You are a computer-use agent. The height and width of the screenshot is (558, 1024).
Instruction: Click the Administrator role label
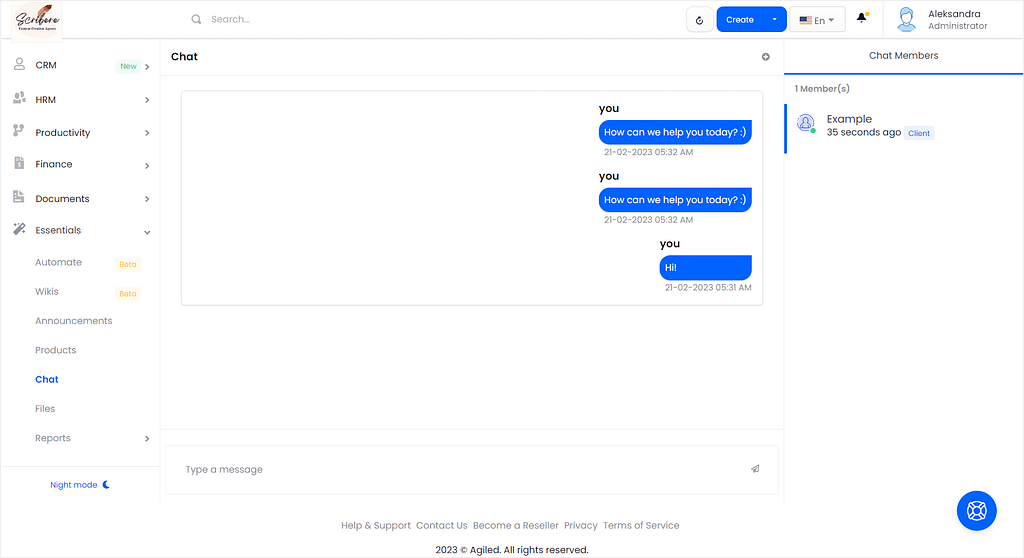957,26
